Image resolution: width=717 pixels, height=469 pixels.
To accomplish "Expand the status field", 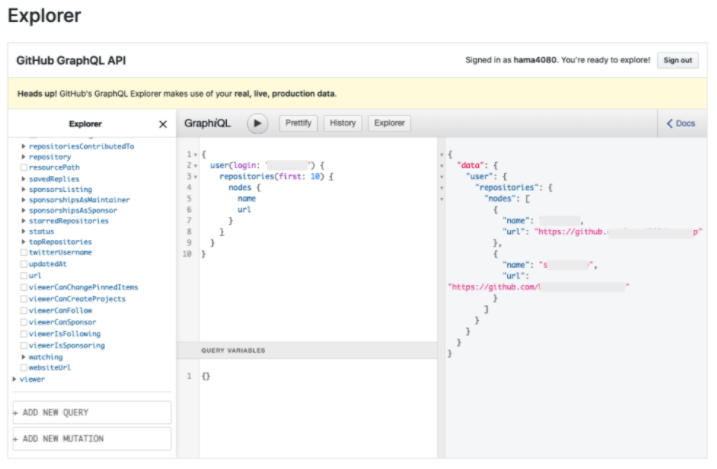I will tap(23, 231).
